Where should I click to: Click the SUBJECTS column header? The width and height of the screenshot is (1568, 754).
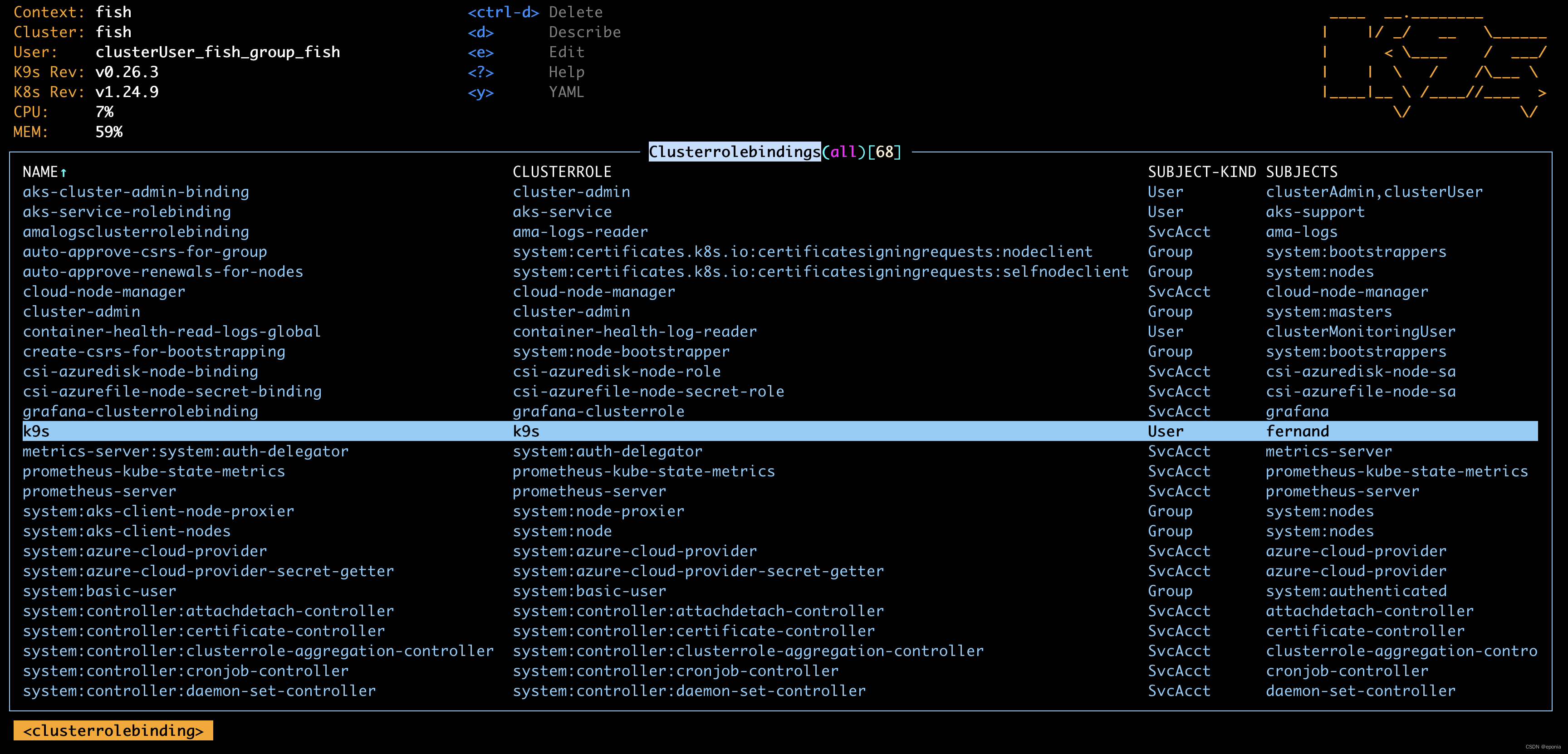tap(1301, 172)
